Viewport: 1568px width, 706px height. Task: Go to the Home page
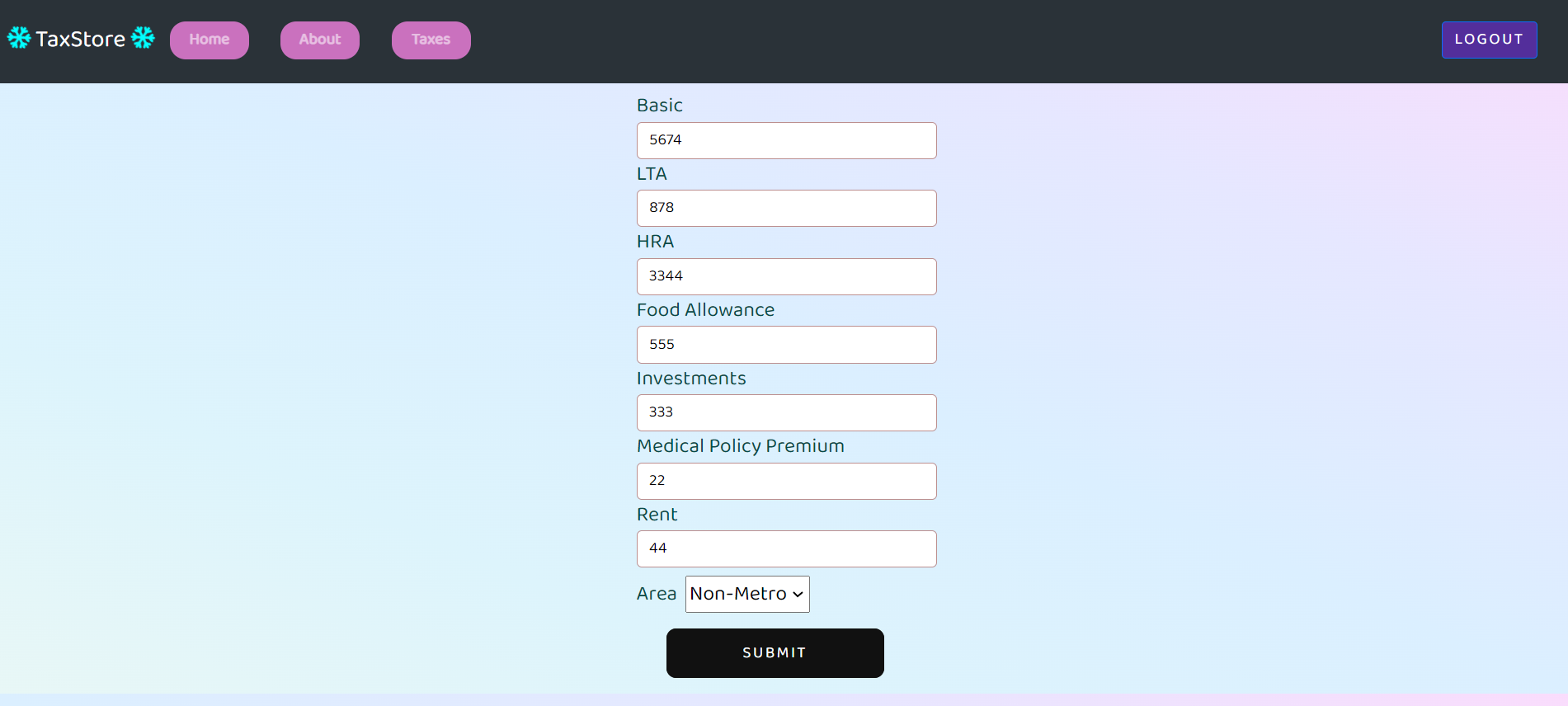pyautogui.click(x=209, y=40)
